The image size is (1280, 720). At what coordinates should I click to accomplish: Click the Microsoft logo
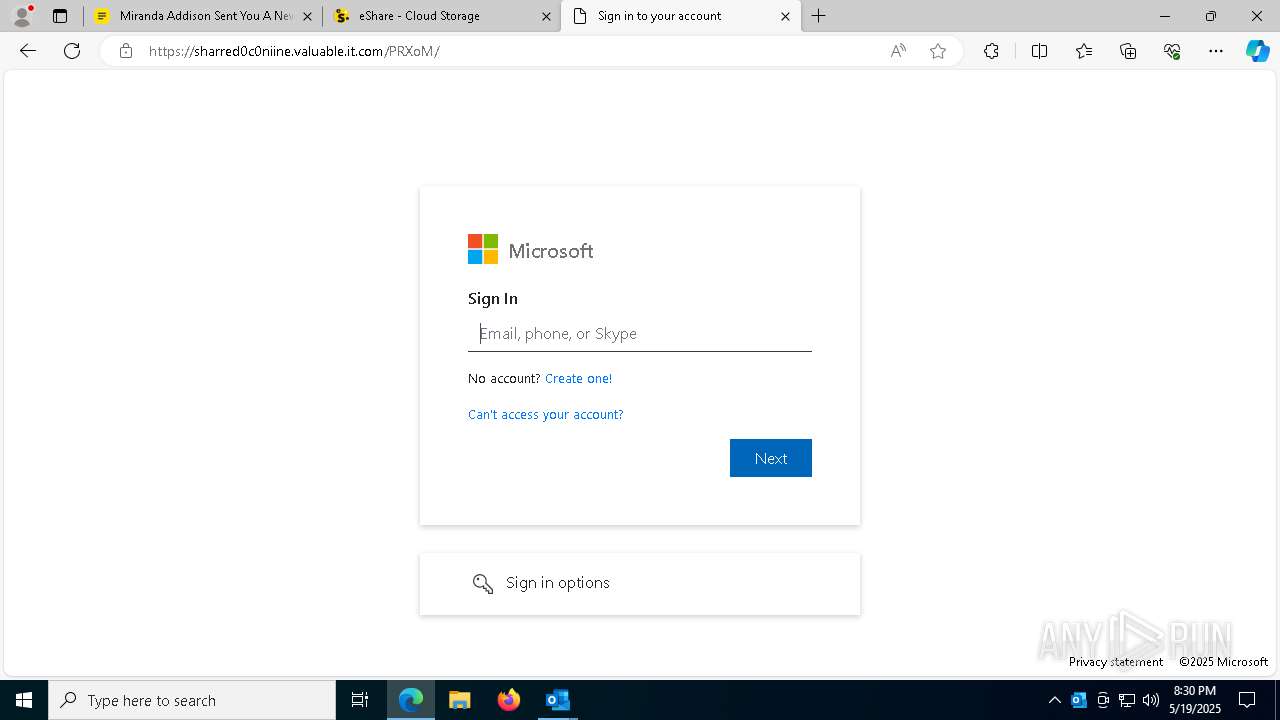pos(530,250)
